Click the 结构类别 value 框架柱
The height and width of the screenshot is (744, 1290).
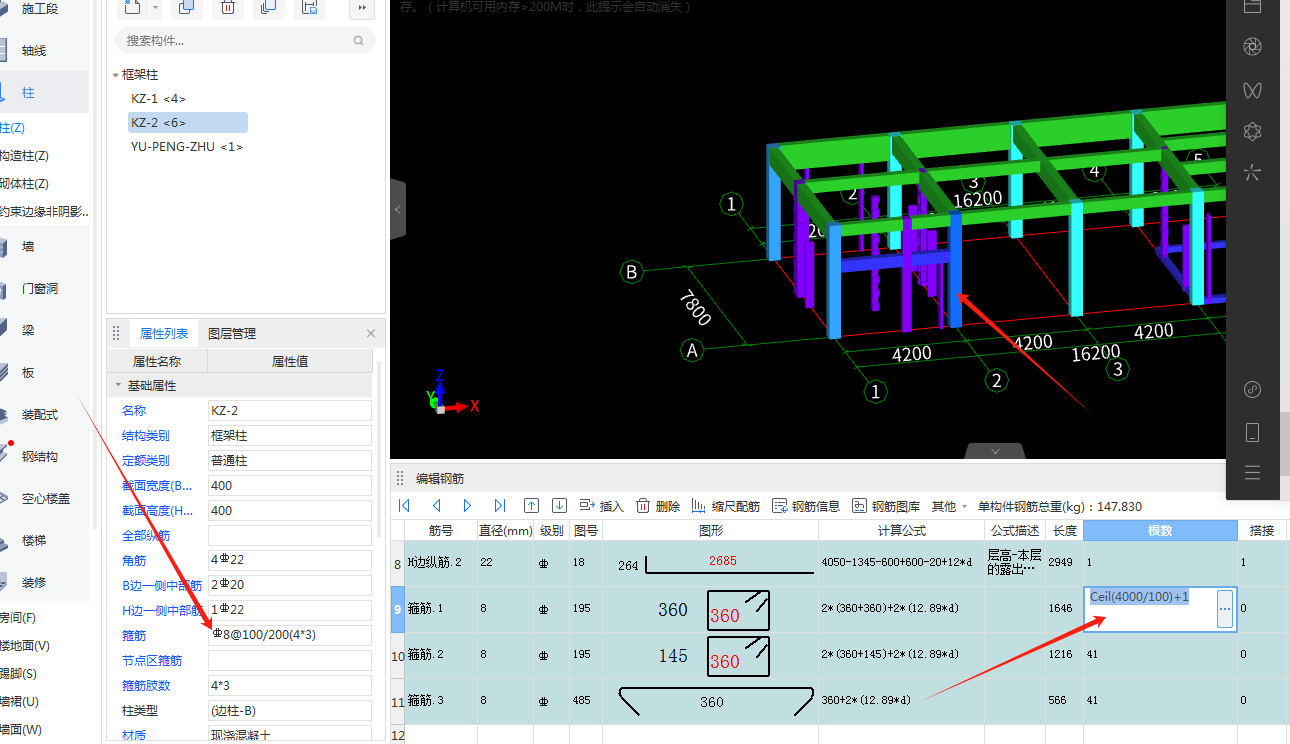(x=290, y=436)
